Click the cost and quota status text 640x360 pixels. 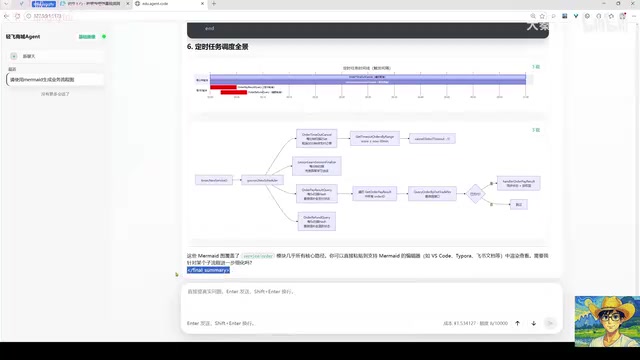coord(476,323)
